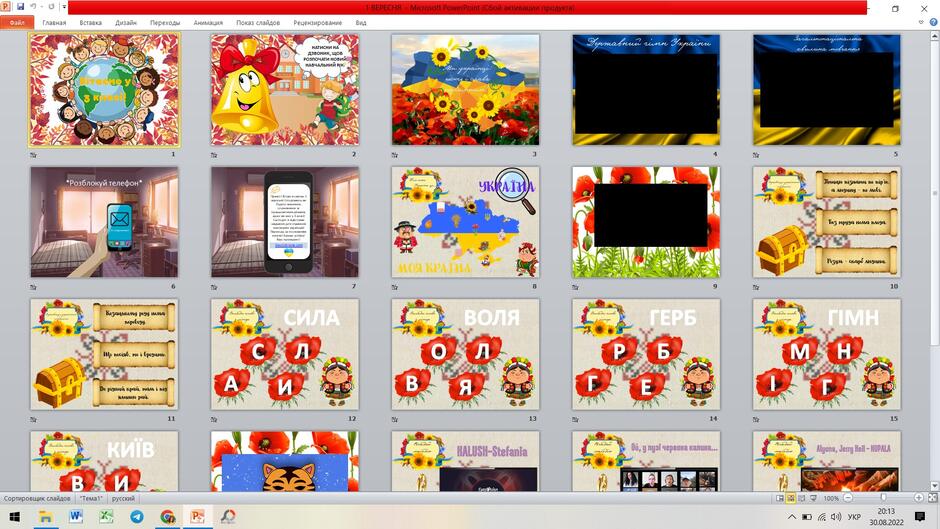The image size is (940, 529).
Task: Click animation star icon under slide 8
Action: pyautogui.click(x=394, y=287)
